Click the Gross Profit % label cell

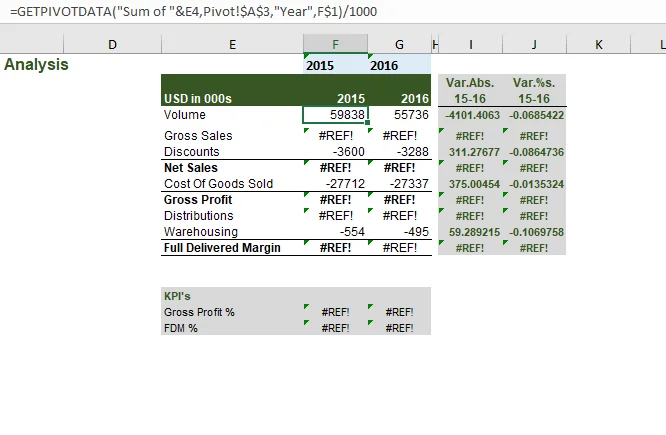point(199,312)
